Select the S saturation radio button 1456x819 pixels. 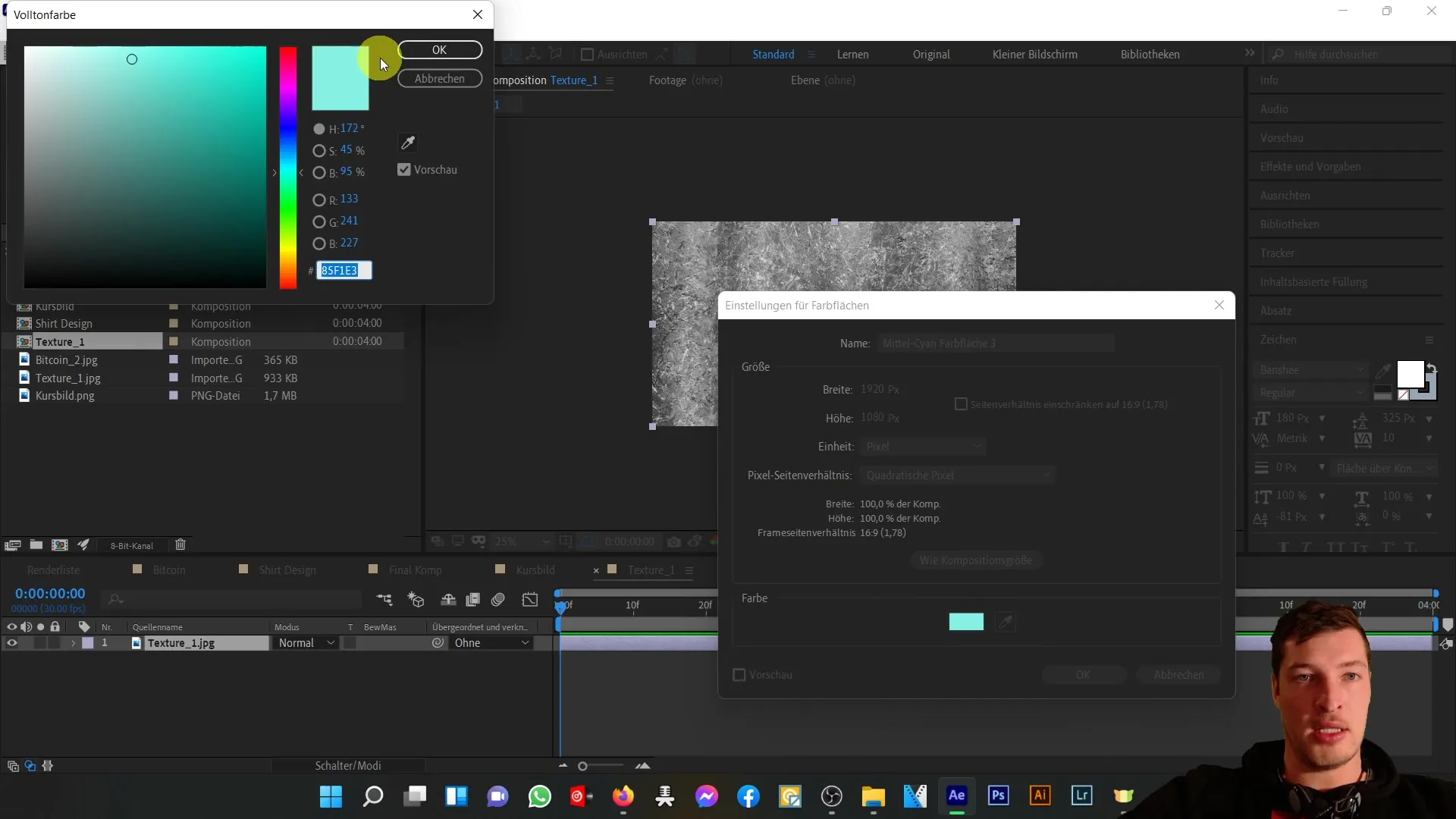pyautogui.click(x=319, y=151)
